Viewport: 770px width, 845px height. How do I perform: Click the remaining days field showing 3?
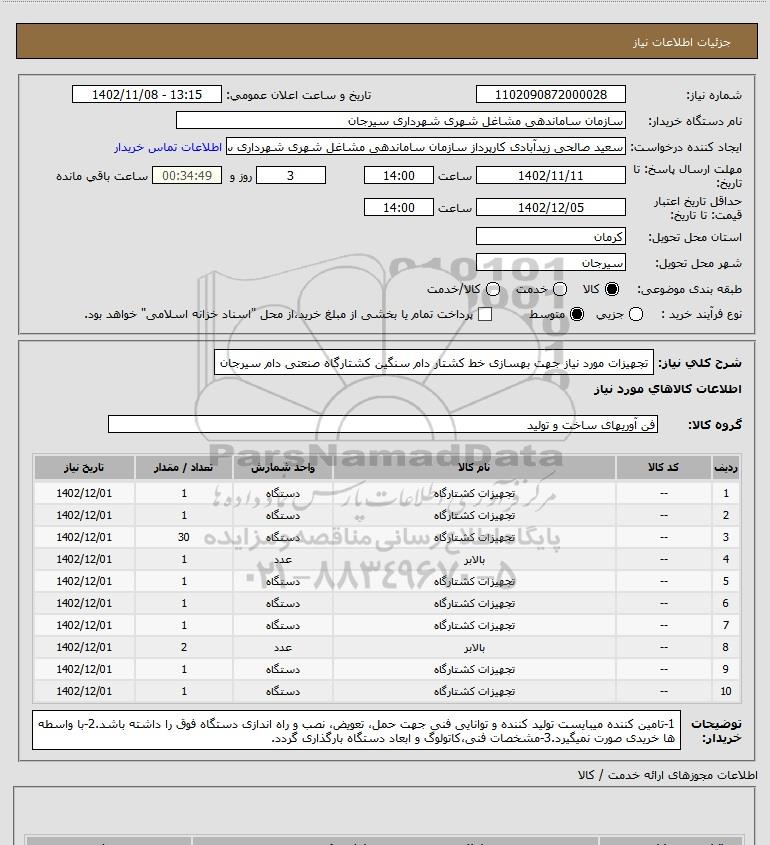pos(290,176)
